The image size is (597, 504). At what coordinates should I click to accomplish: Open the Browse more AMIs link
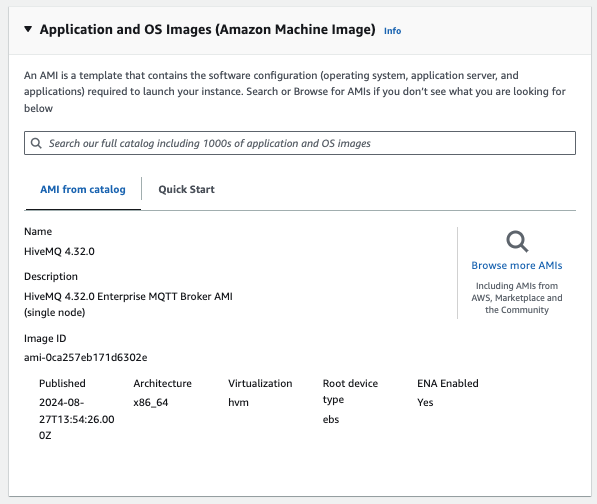point(517,265)
